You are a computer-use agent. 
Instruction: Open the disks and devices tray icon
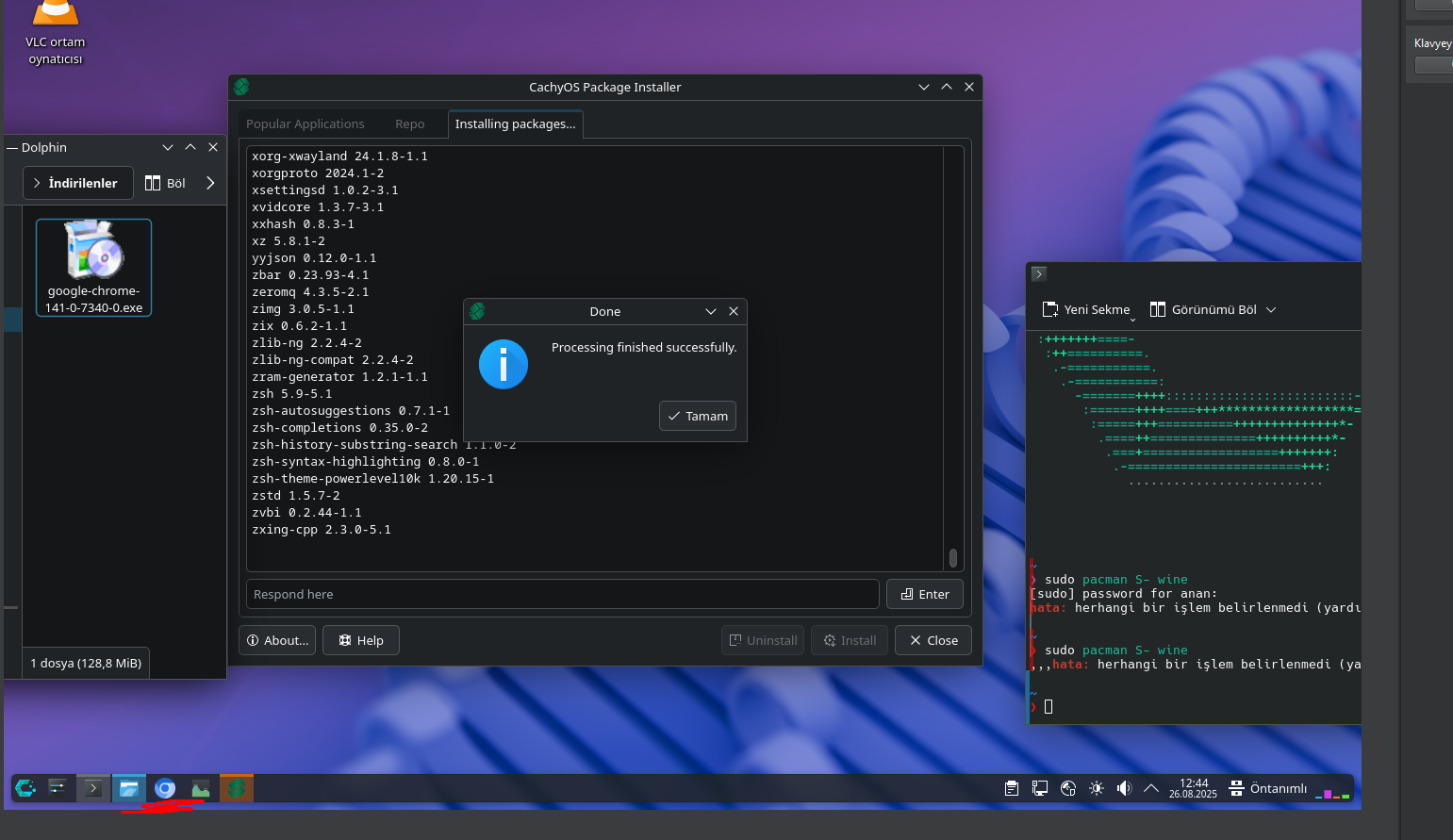pyautogui.click(x=1068, y=788)
